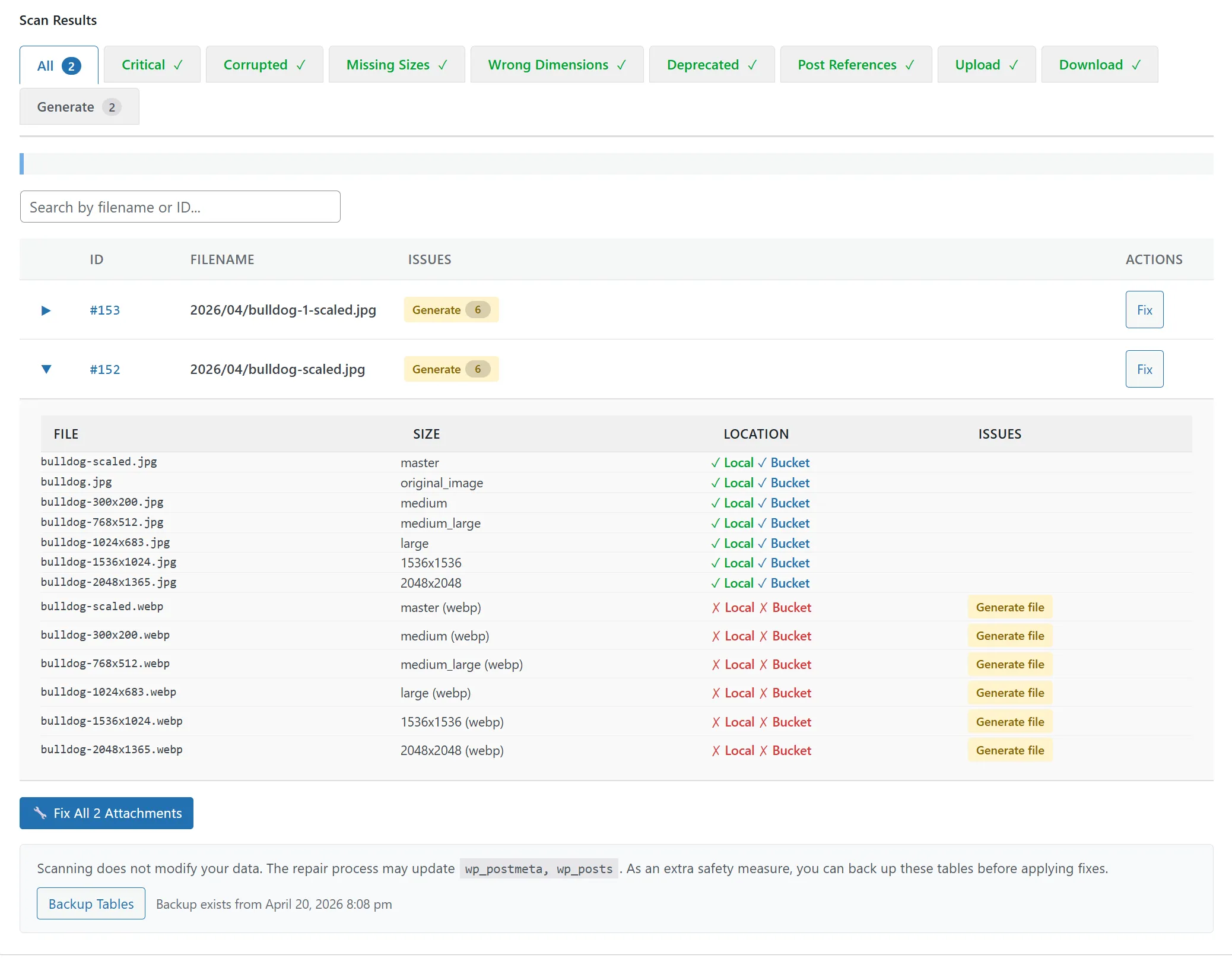Click Fix button for bulldog-1-scaled.jpg
Image resolution: width=1232 pixels, height=958 pixels.
pyautogui.click(x=1144, y=310)
